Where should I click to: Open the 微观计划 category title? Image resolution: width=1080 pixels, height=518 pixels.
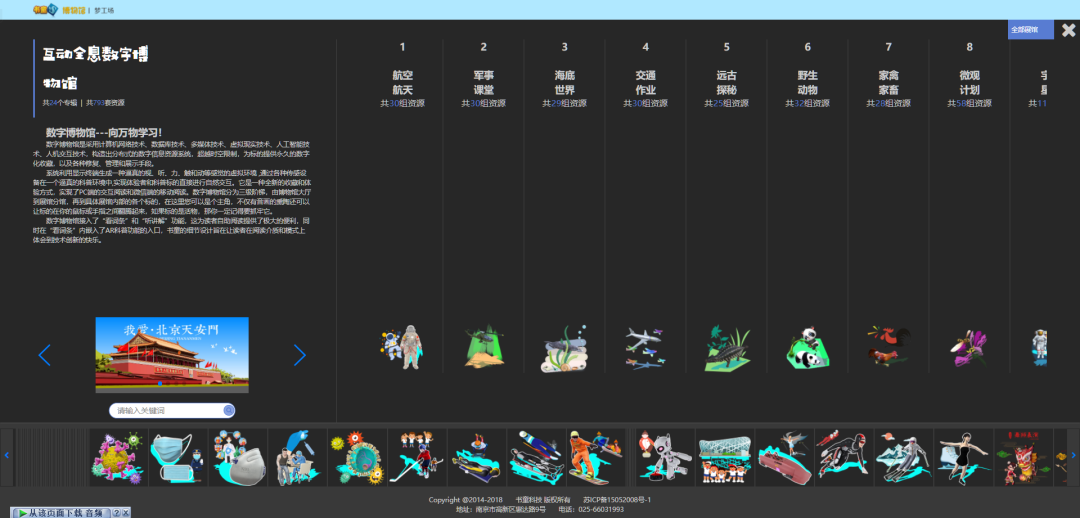pyautogui.click(x=970, y=83)
